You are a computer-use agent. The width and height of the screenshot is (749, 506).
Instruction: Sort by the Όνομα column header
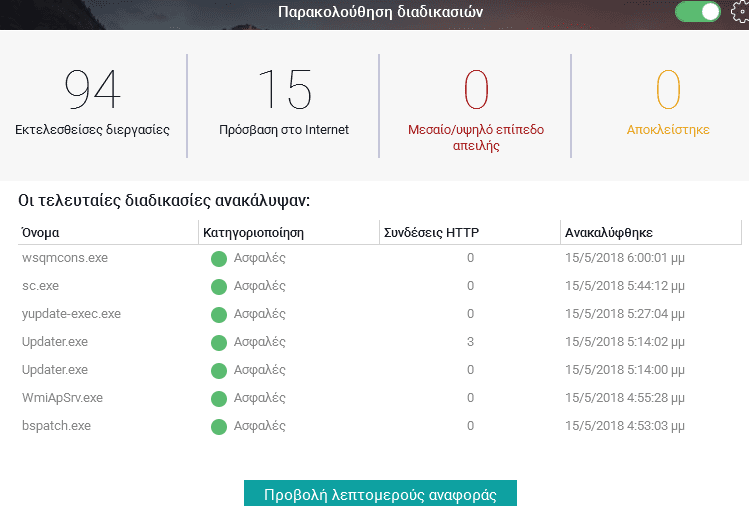pos(108,233)
